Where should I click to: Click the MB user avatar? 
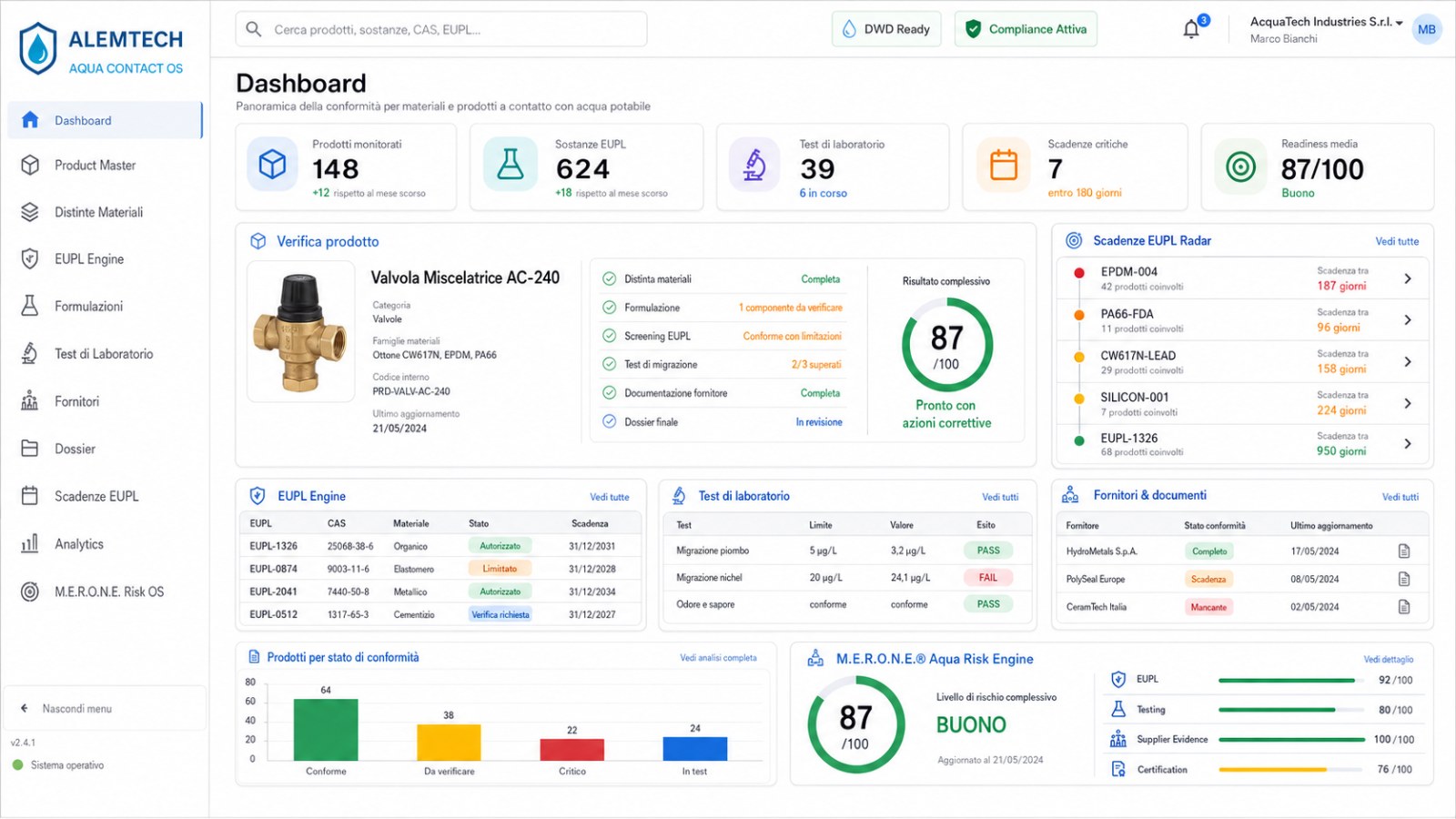[x=1427, y=29]
